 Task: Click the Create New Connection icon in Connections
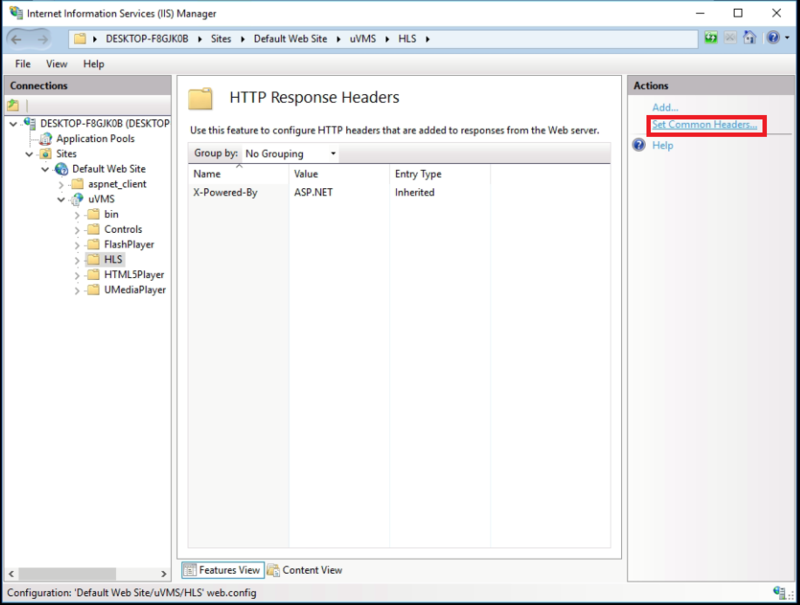(13, 106)
